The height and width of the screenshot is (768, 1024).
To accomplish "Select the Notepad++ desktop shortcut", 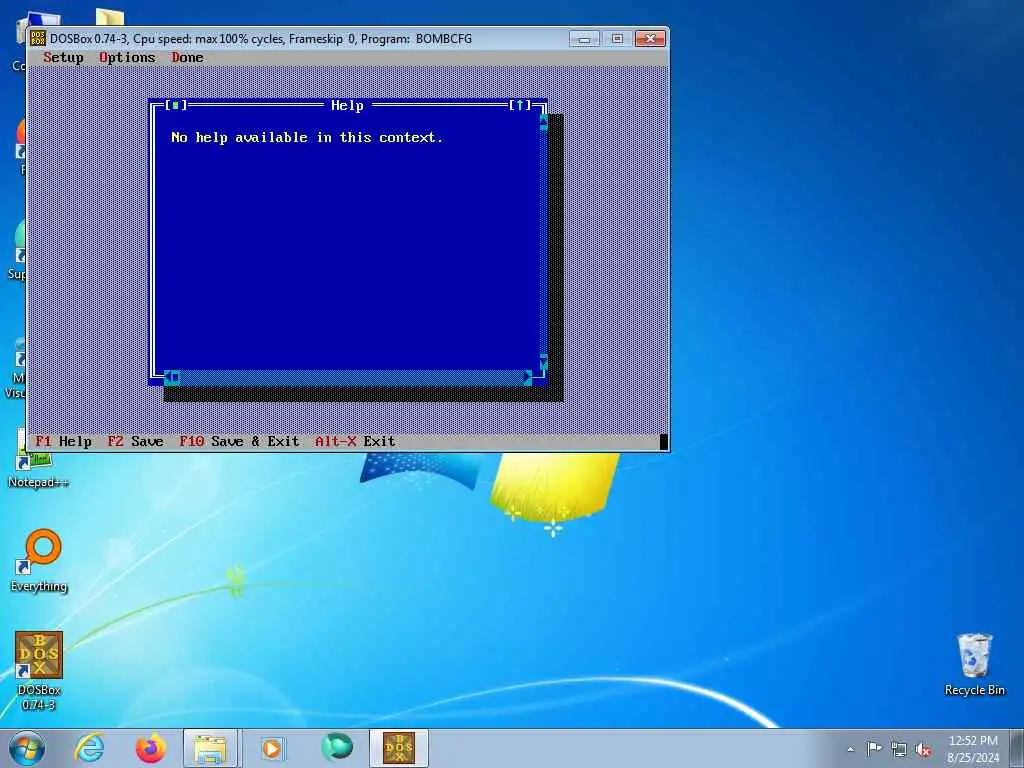I will [38, 460].
